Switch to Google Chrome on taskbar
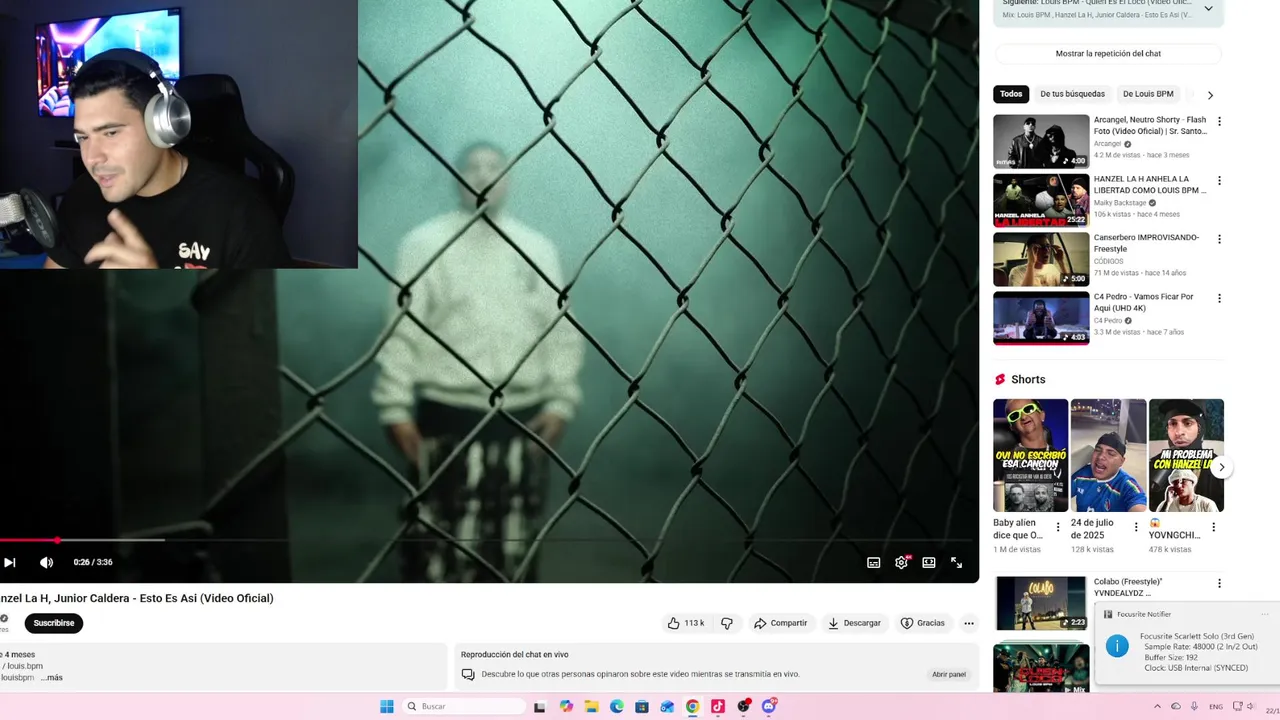The image size is (1280, 720). 692,706
